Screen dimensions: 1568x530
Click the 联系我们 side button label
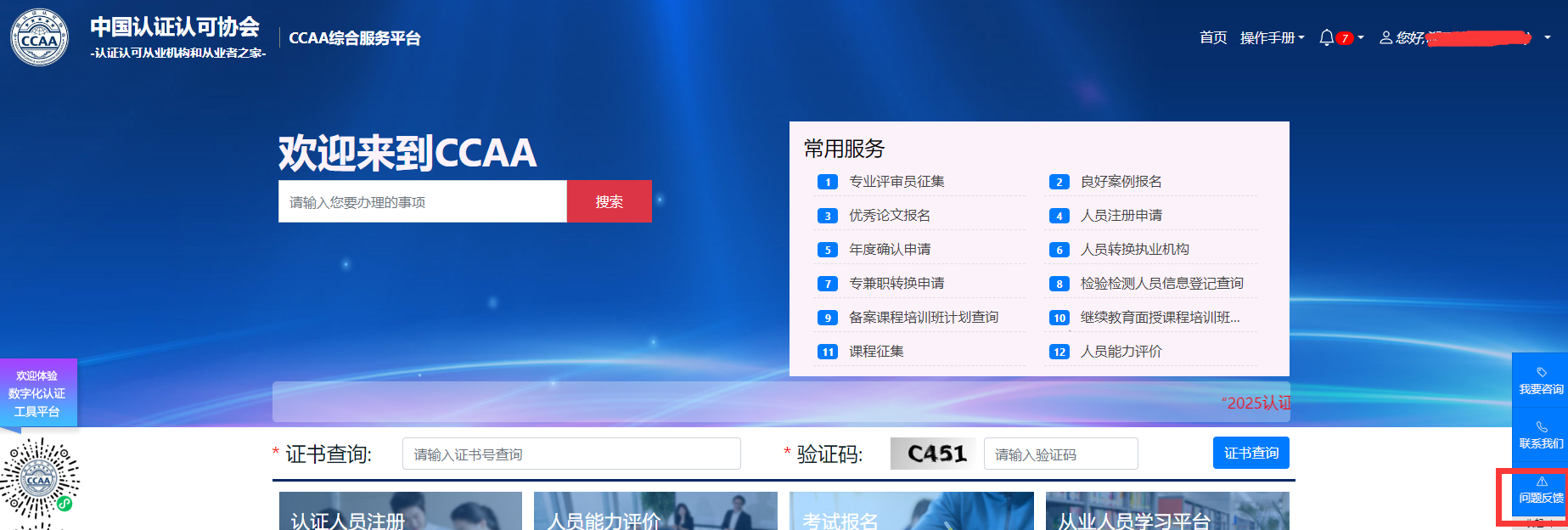[1541, 443]
